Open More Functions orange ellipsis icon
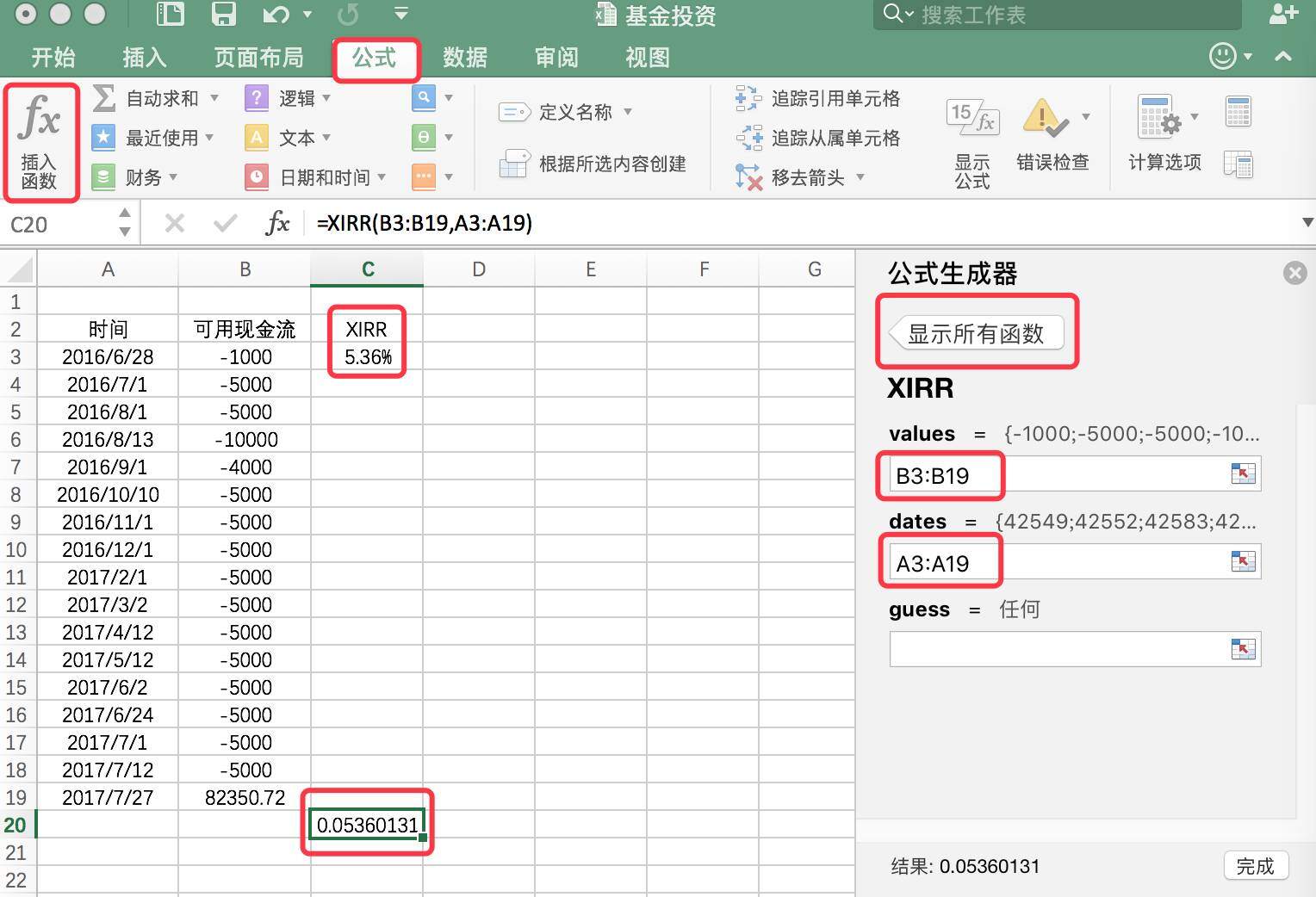This screenshot has height=897, width=1316. 424,177
